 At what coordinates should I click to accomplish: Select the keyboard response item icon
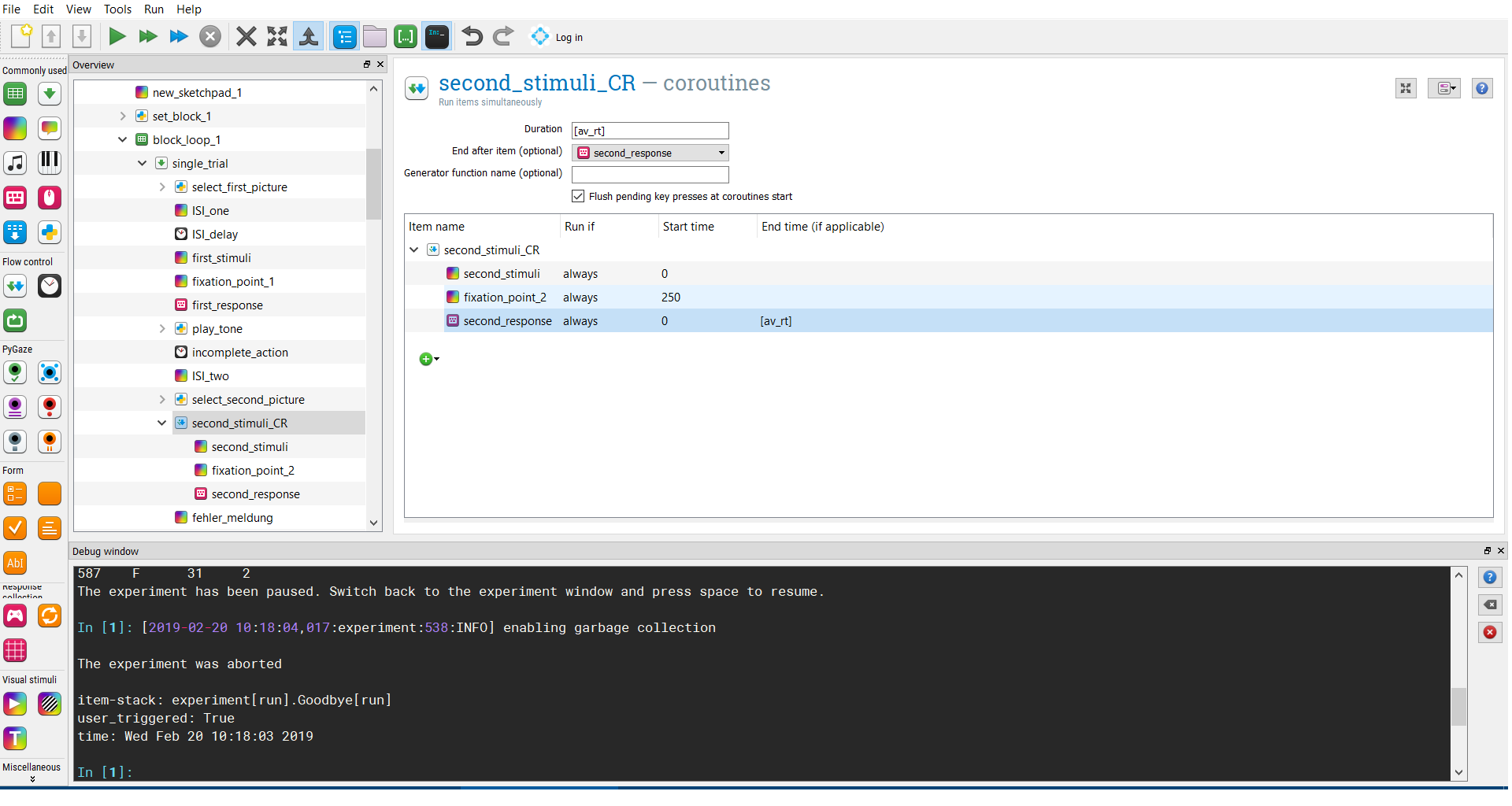(x=15, y=198)
